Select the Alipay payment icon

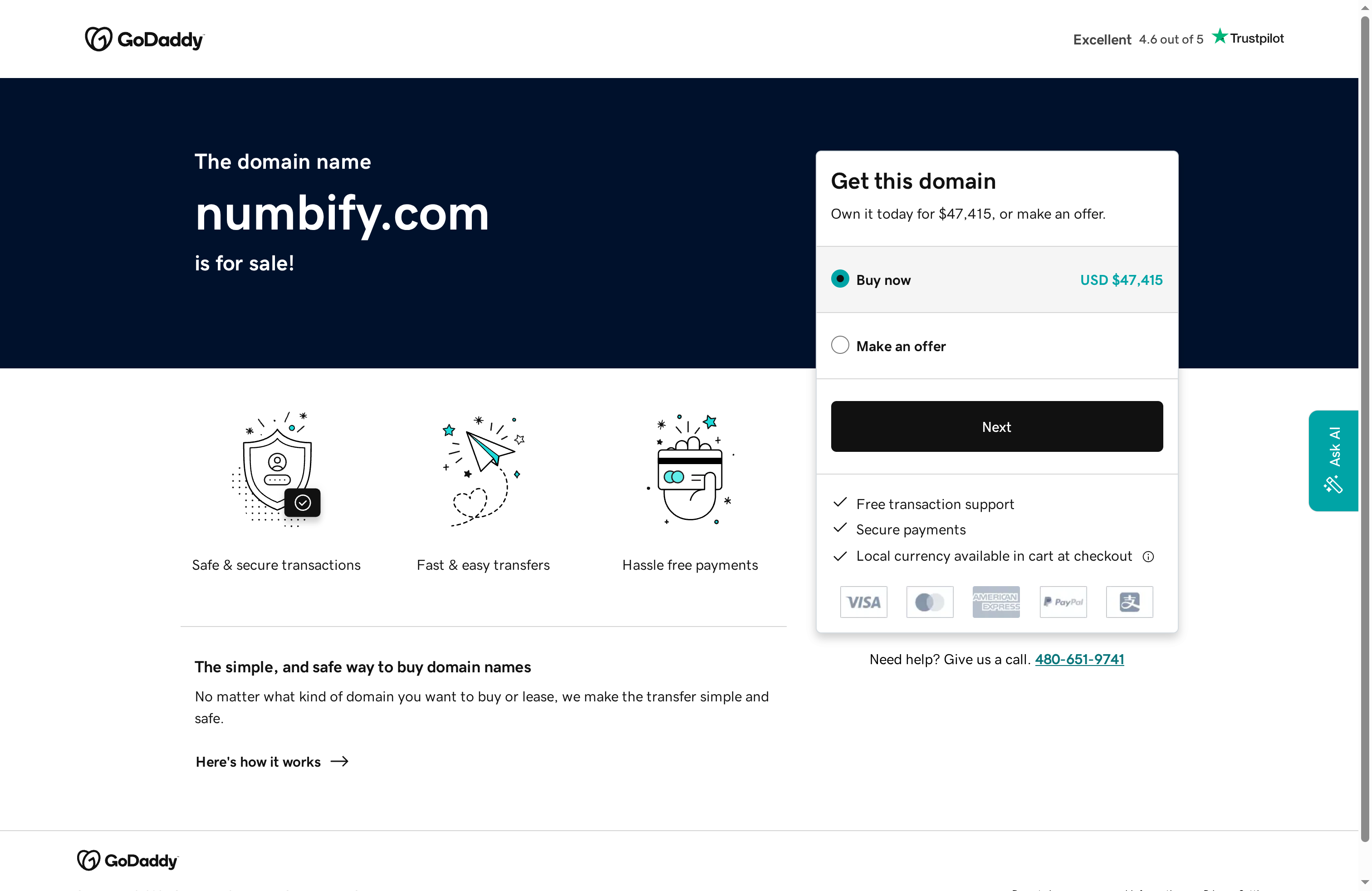[1129, 601]
